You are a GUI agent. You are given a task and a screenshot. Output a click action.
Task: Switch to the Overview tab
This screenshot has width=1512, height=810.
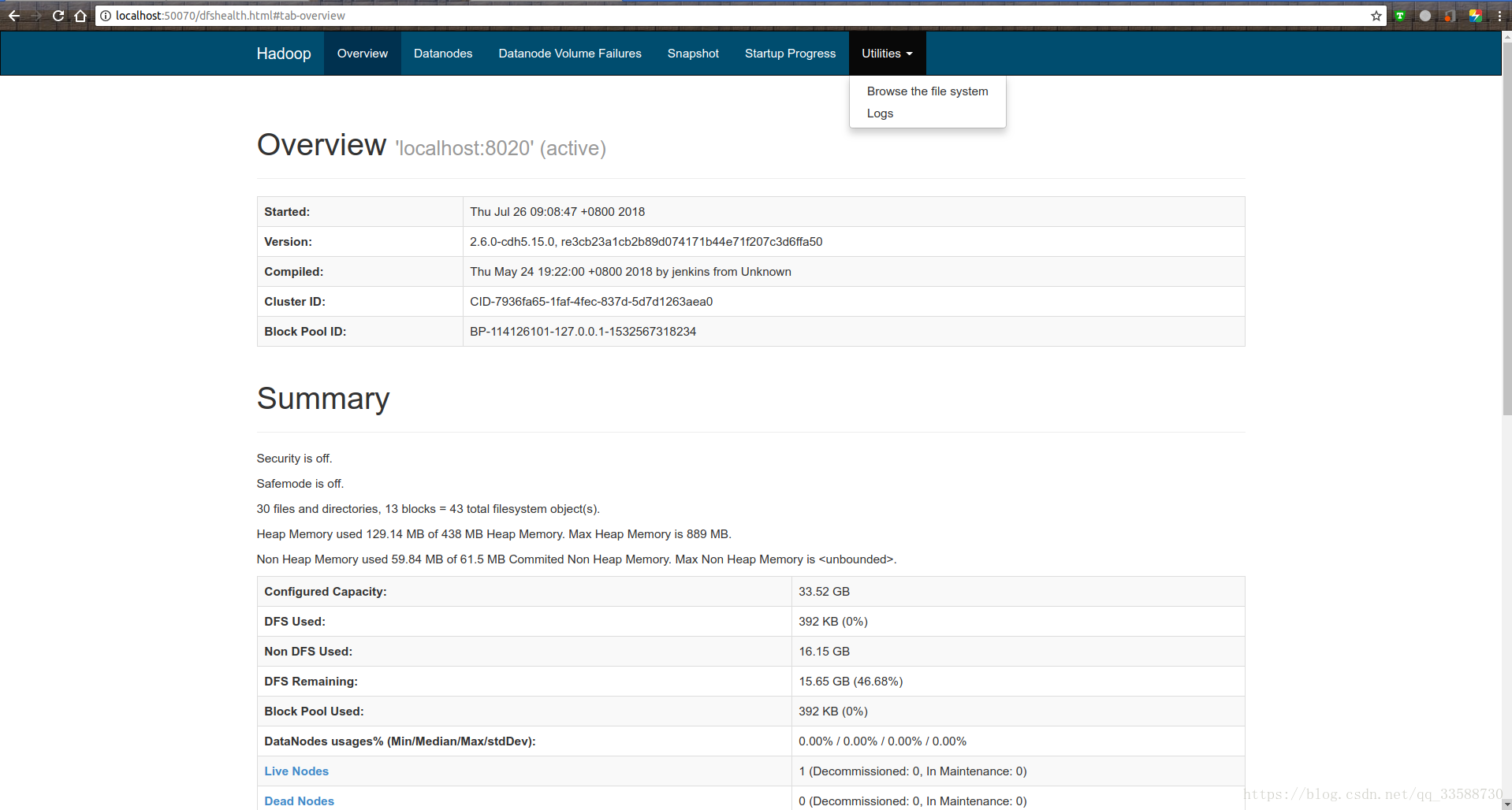coord(363,54)
